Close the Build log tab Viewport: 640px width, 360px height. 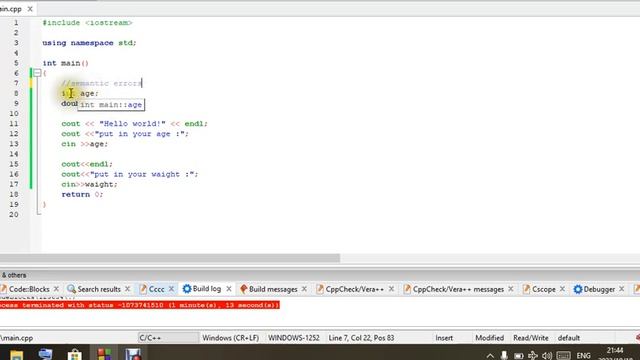coord(229,289)
